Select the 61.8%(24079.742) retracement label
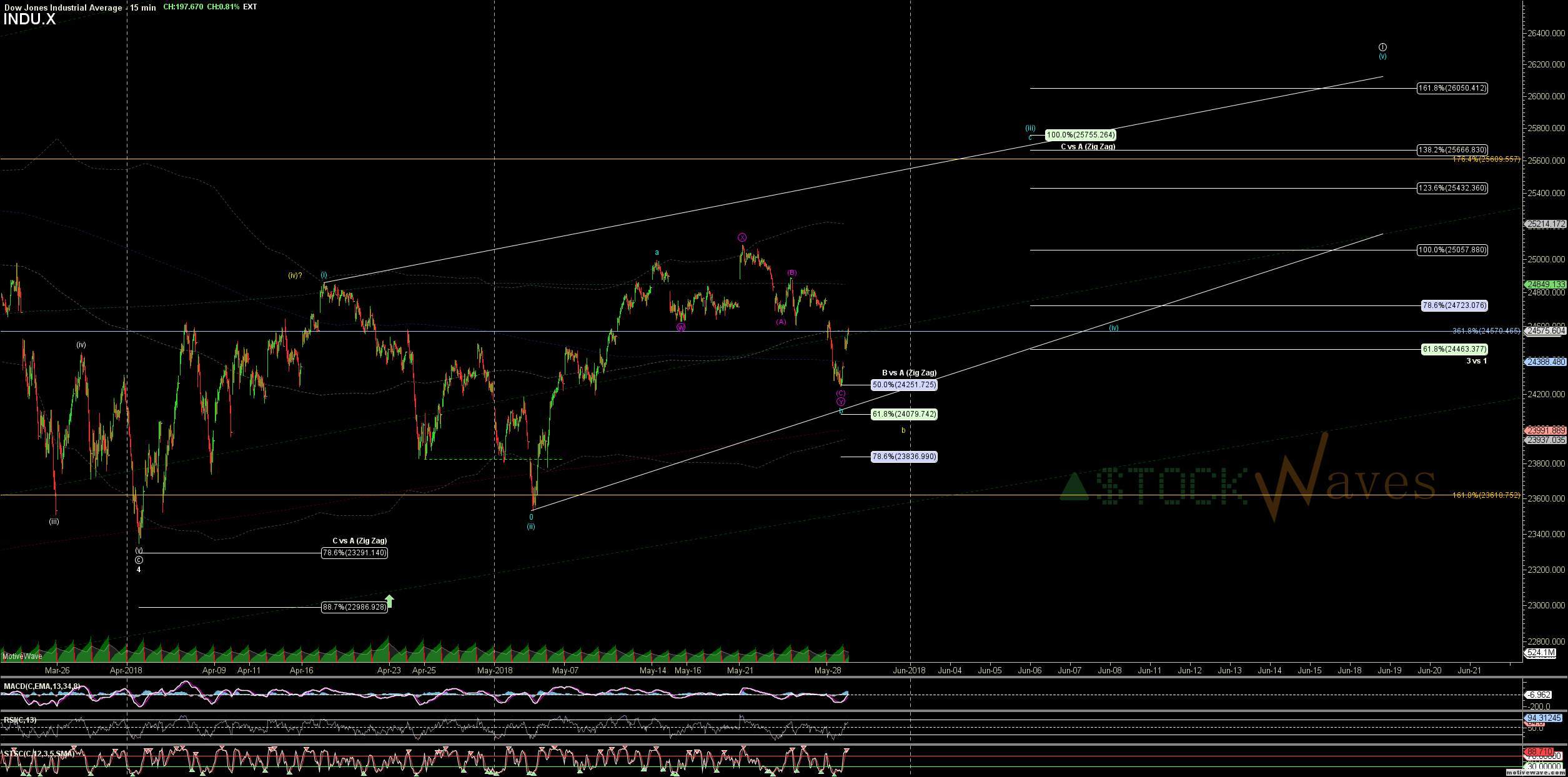Image resolution: width=1568 pixels, height=777 pixels. tap(904, 414)
